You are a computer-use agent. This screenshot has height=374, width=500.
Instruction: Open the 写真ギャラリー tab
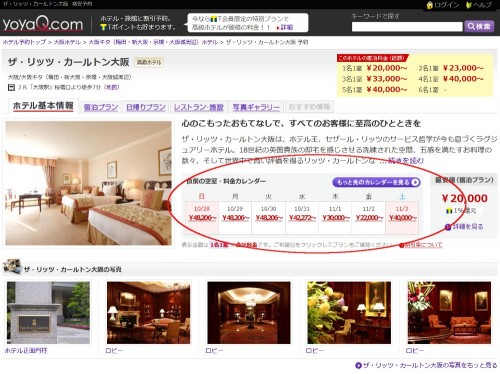pyautogui.click(x=256, y=107)
